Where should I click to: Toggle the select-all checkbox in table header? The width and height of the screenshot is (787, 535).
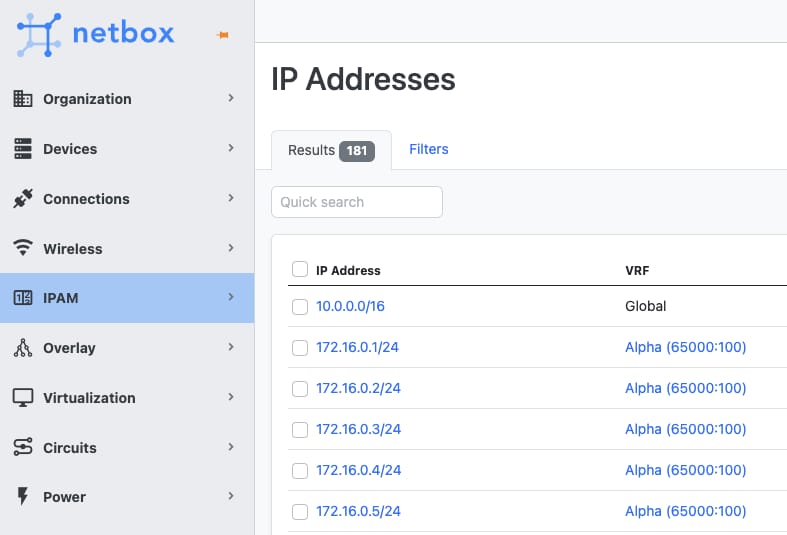click(x=300, y=269)
